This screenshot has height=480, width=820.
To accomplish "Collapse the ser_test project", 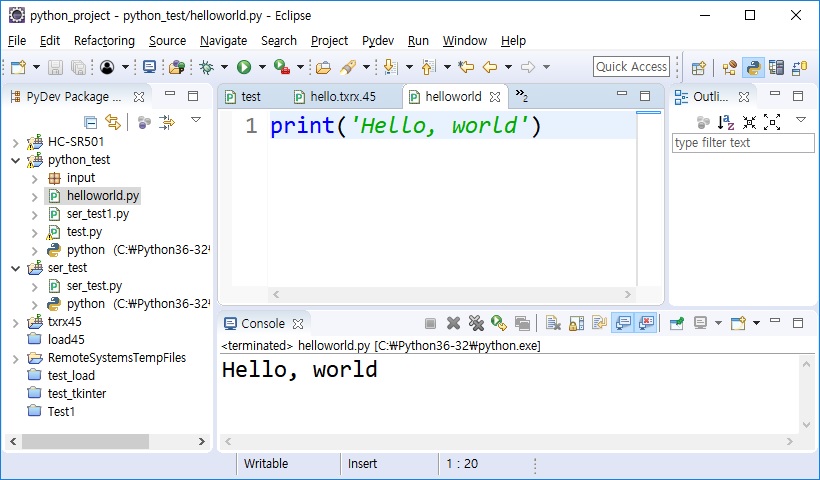I will click(15, 268).
